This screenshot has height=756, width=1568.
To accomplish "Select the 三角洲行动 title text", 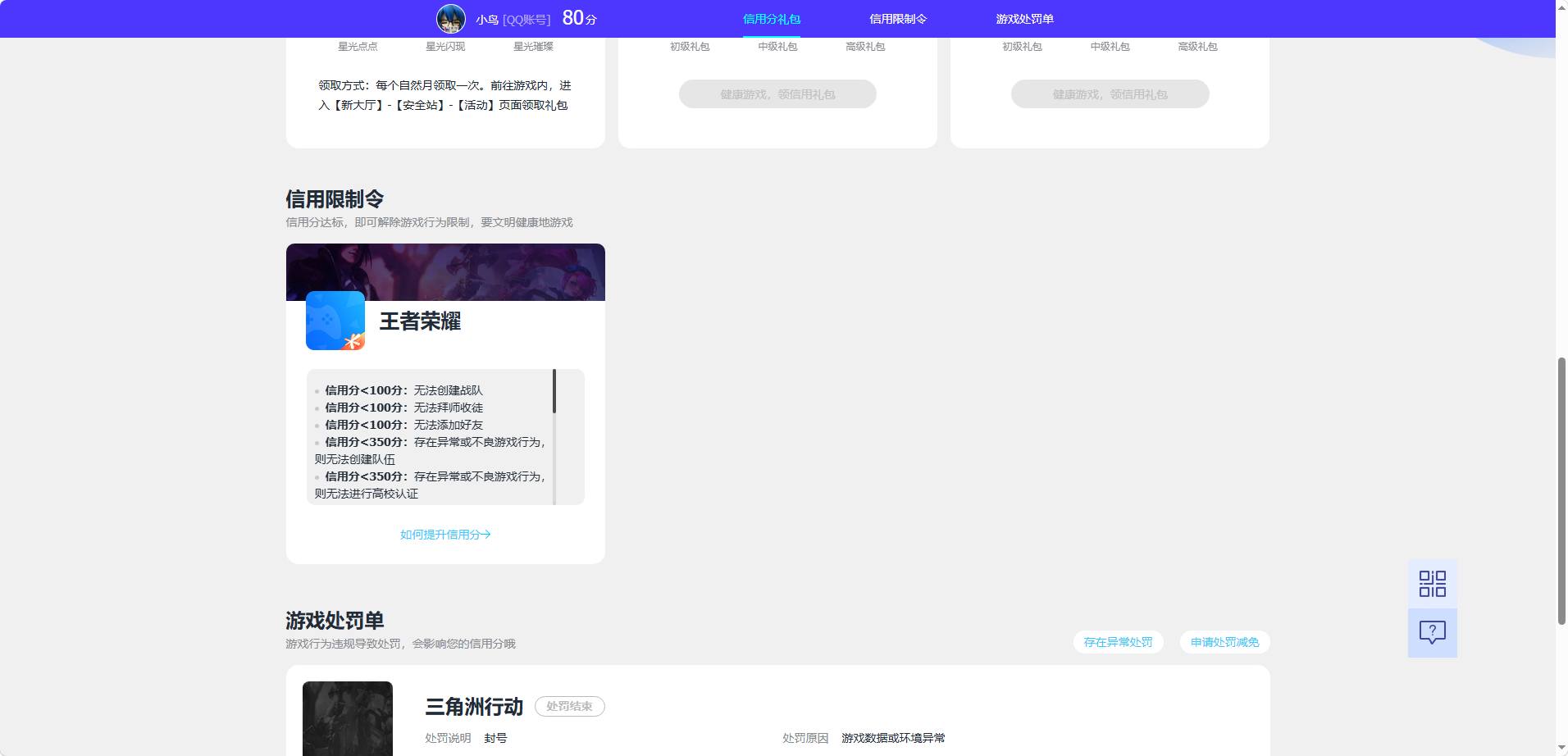I will (474, 706).
